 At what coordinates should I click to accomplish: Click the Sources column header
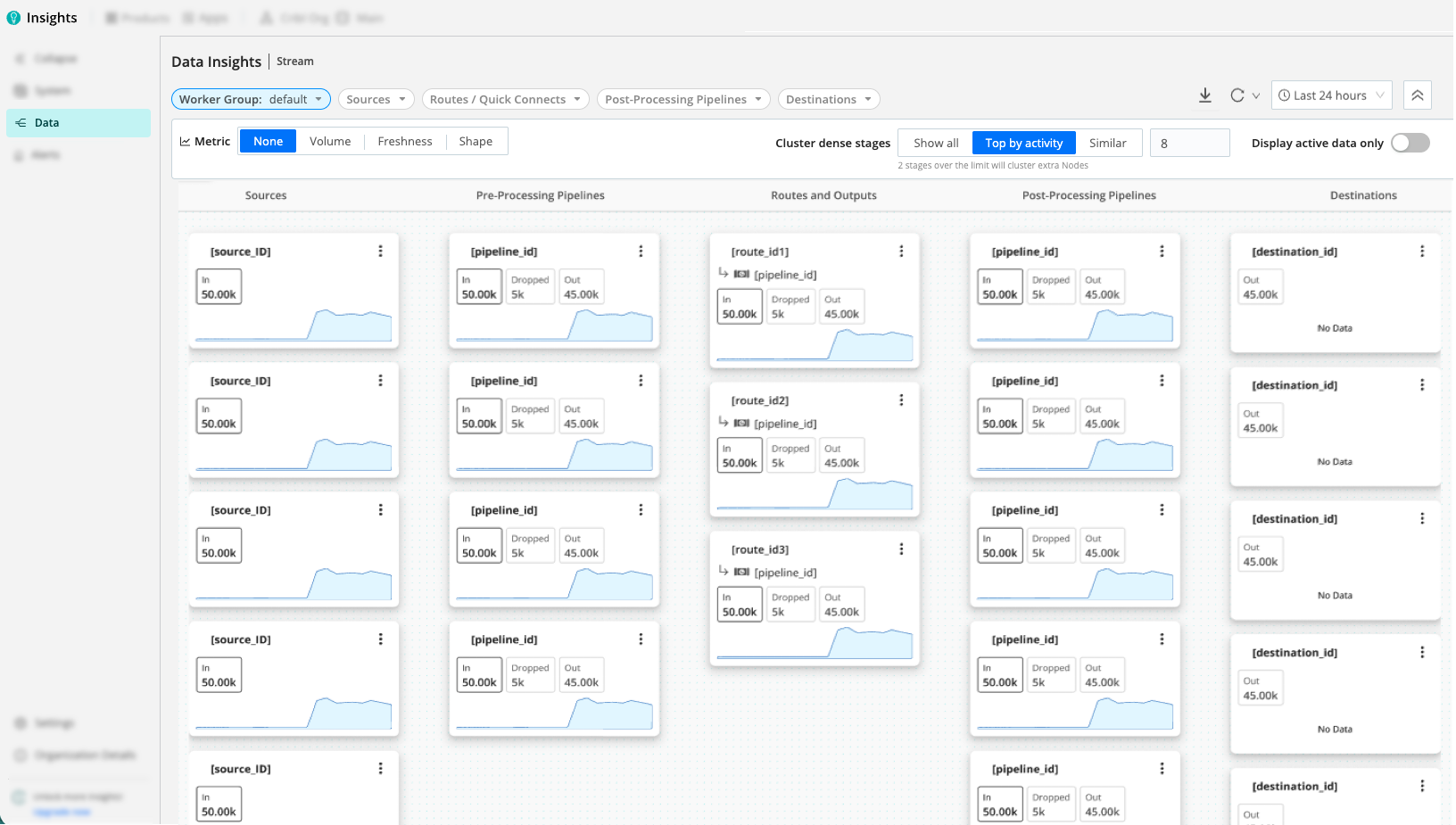coord(266,195)
